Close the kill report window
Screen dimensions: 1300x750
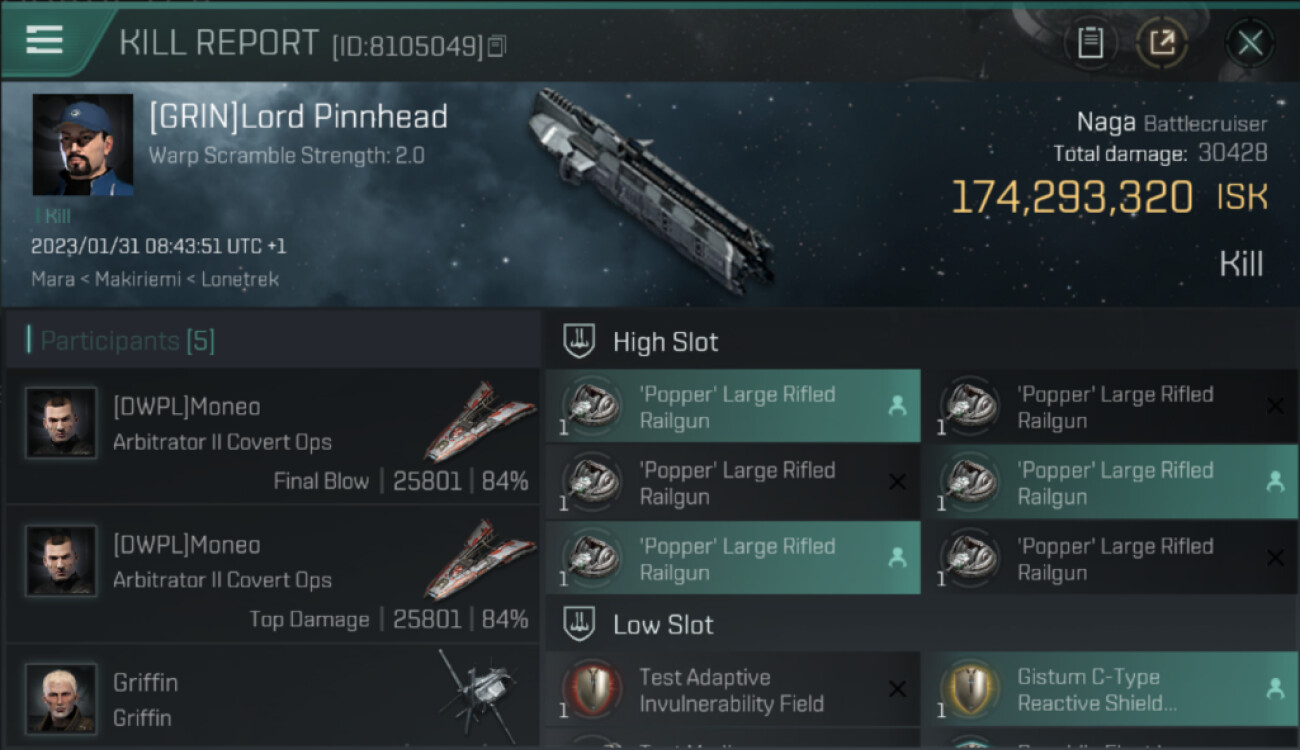pos(1250,43)
